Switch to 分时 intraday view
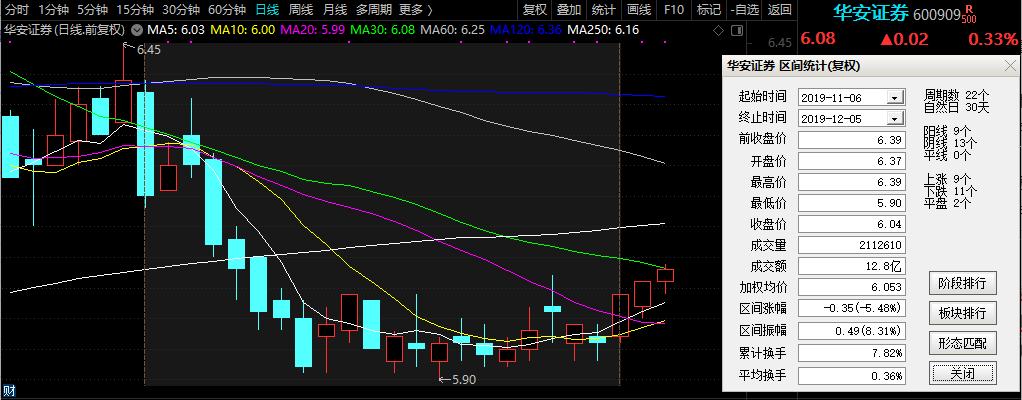Viewport: 1022px width, 400px height. 17,10
